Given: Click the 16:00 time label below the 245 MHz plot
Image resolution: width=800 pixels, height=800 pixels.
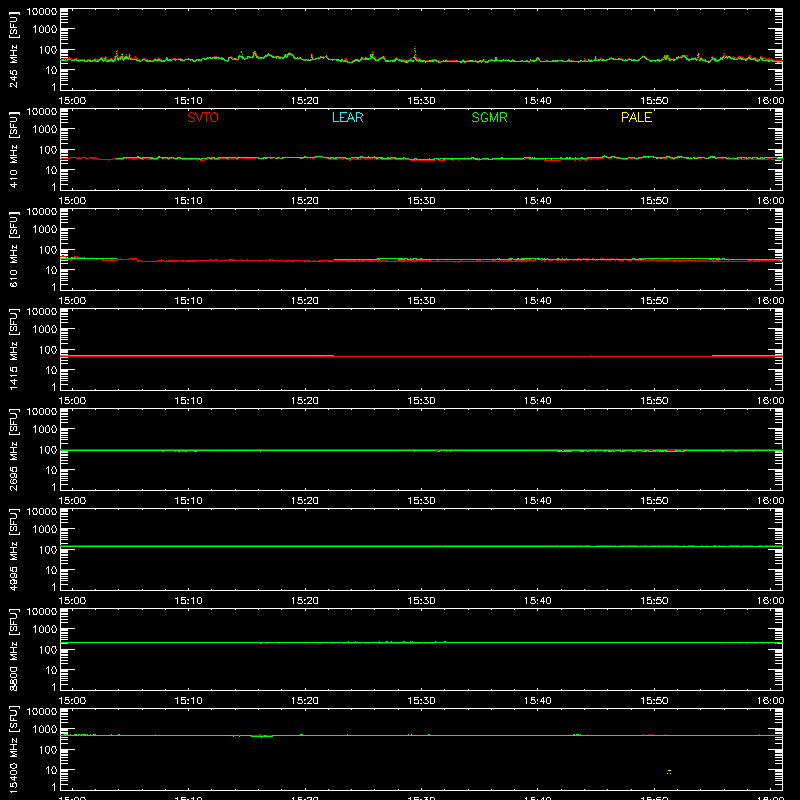Looking at the screenshot, I should (x=770, y=101).
